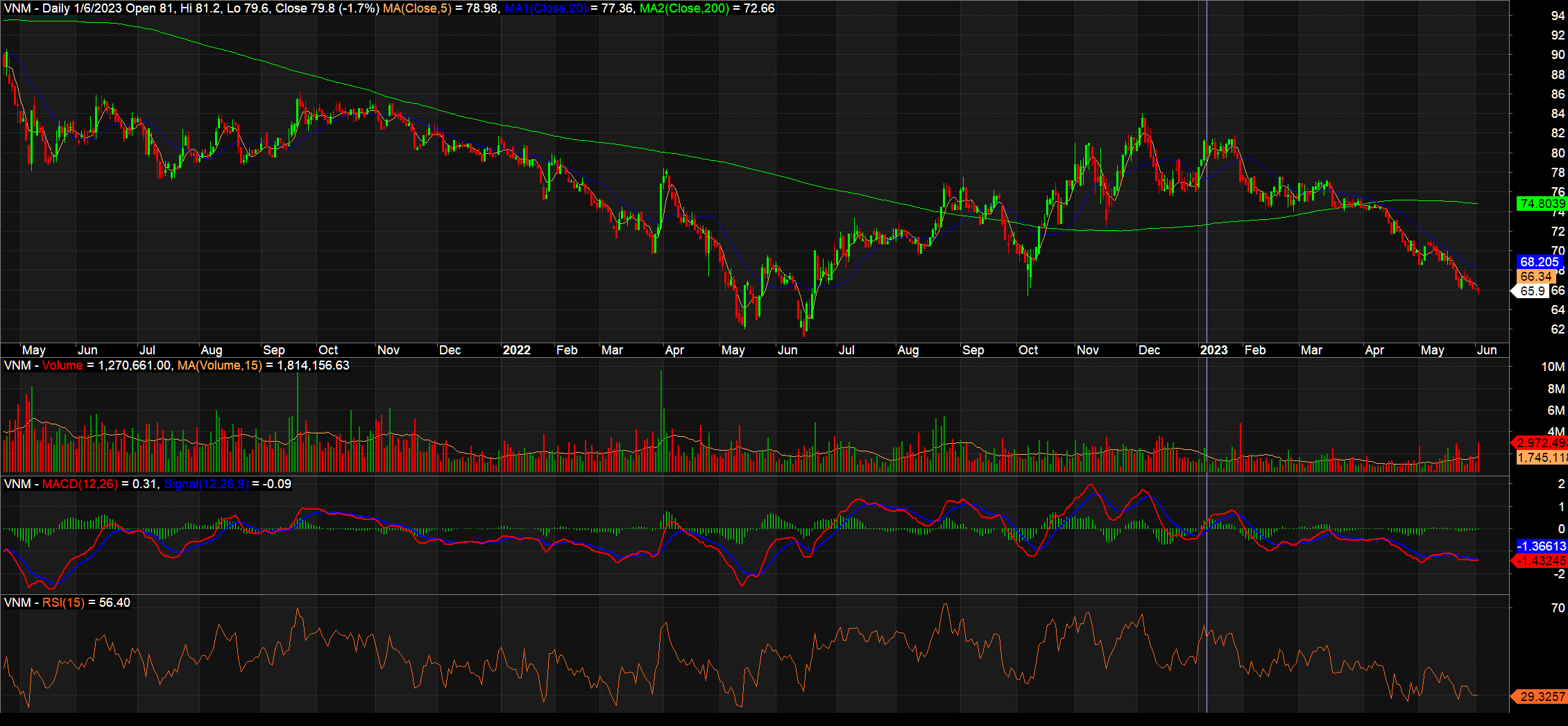This screenshot has height=726, width=1568.
Task: Select the RSI(15) legend label
Action: tap(63, 603)
